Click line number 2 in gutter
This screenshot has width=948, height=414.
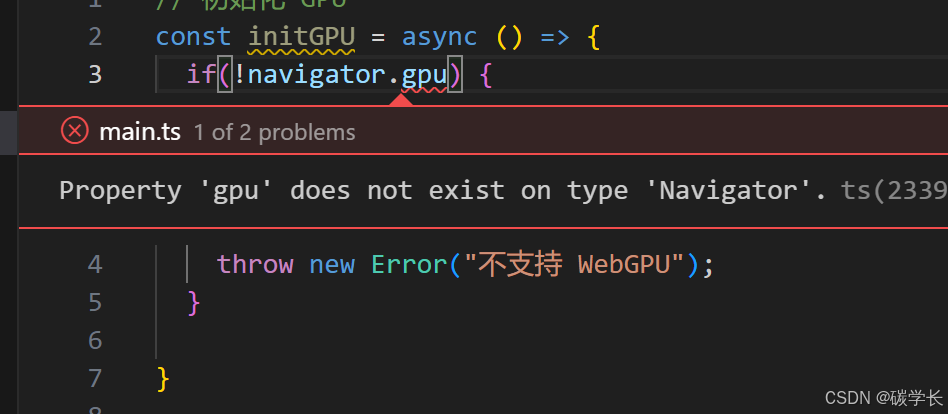click(x=95, y=37)
